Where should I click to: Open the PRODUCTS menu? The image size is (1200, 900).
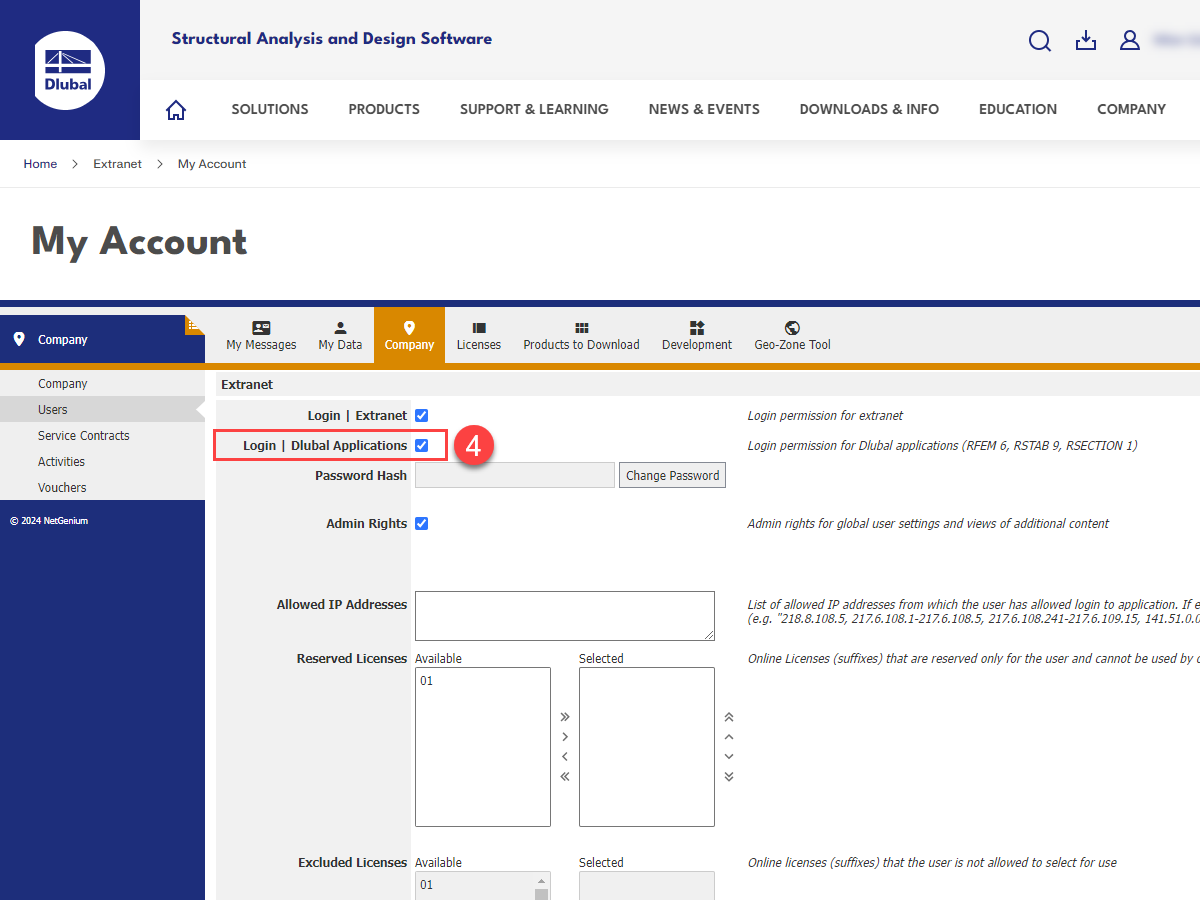(384, 110)
